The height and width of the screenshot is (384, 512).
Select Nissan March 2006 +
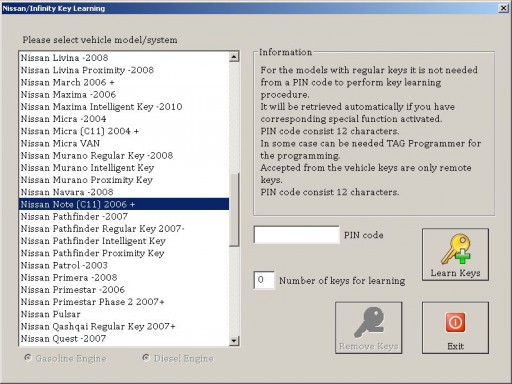pos(124,82)
